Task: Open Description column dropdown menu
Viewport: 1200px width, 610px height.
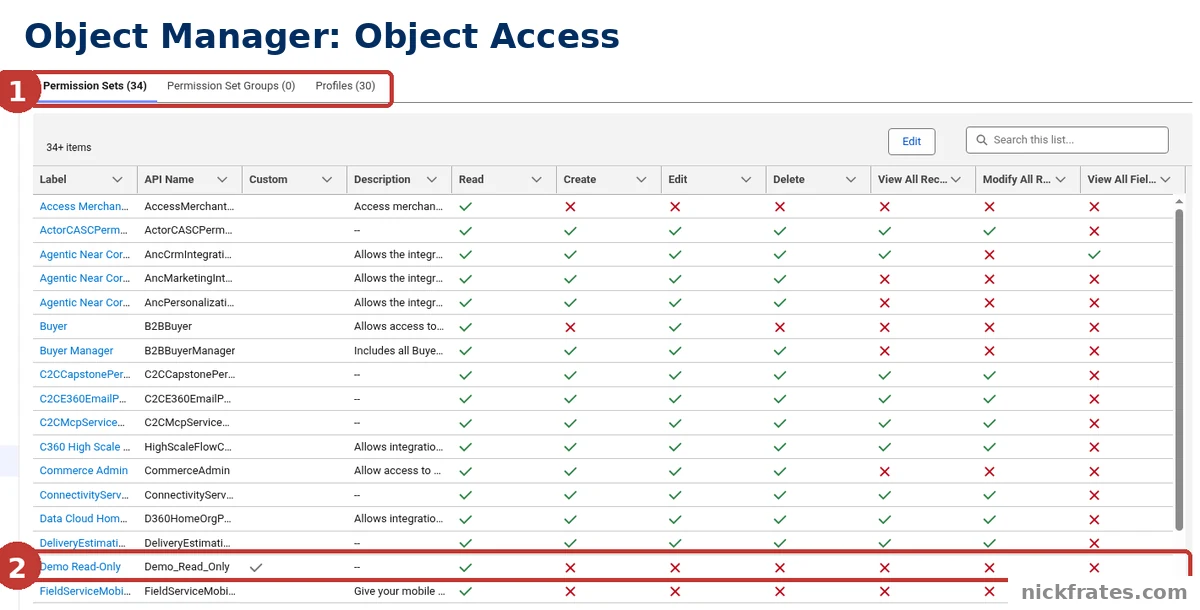Action: pos(432,180)
